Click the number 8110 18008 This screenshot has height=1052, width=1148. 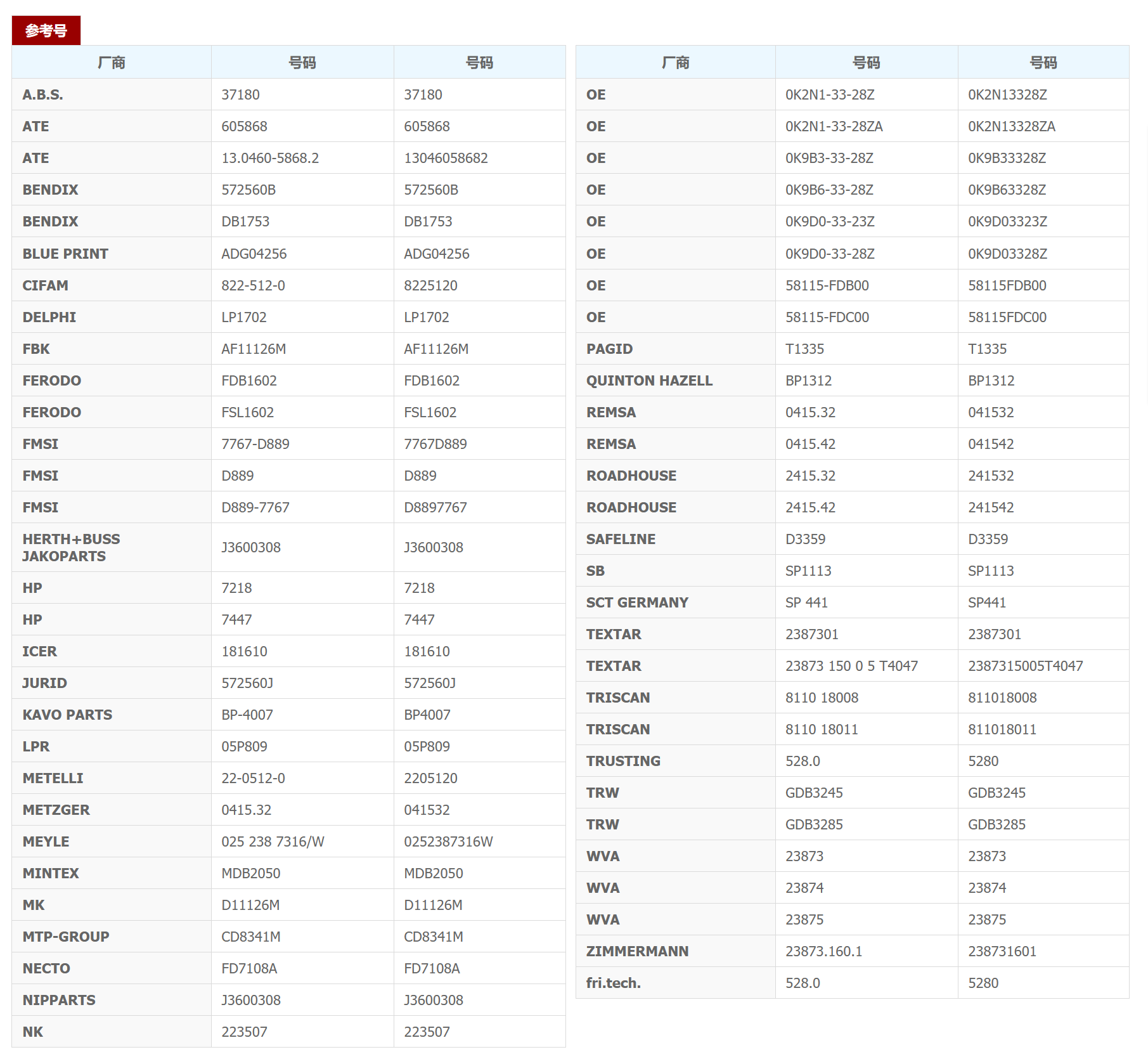coord(822,698)
